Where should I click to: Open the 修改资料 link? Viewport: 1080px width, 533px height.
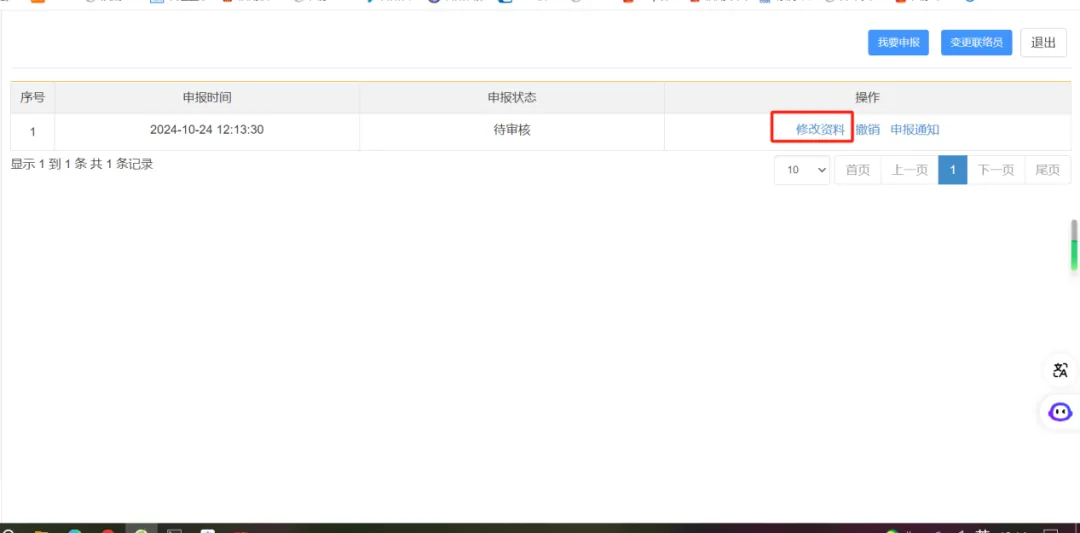(820, 130)
